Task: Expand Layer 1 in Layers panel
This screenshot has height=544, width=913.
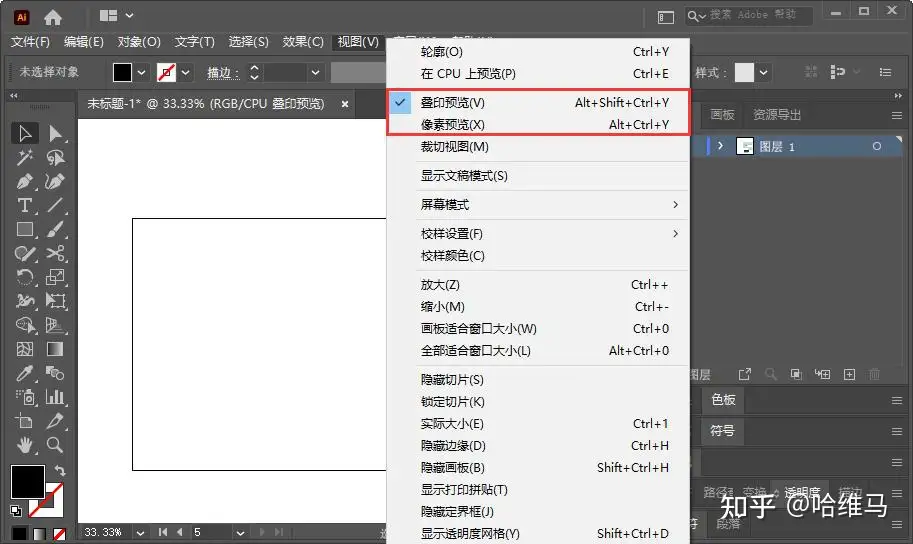Action: 720,146
